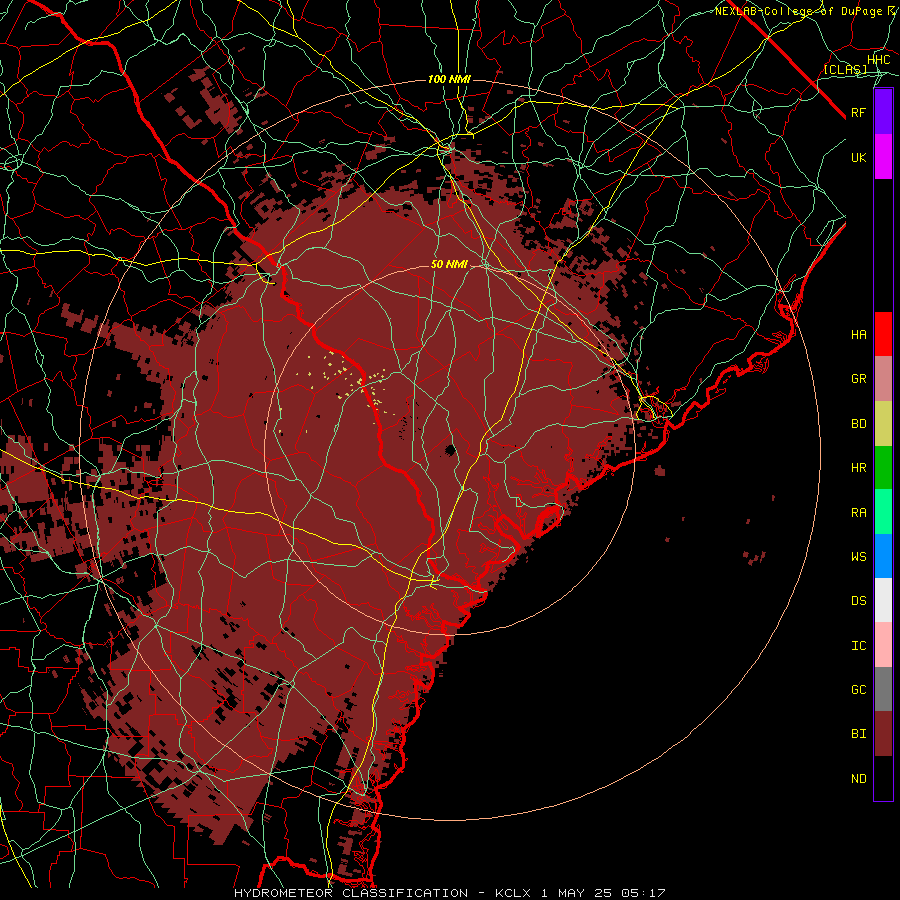Pick the DS white legend swatch
This screenshot has width=900, height=900.
point(883,600)
